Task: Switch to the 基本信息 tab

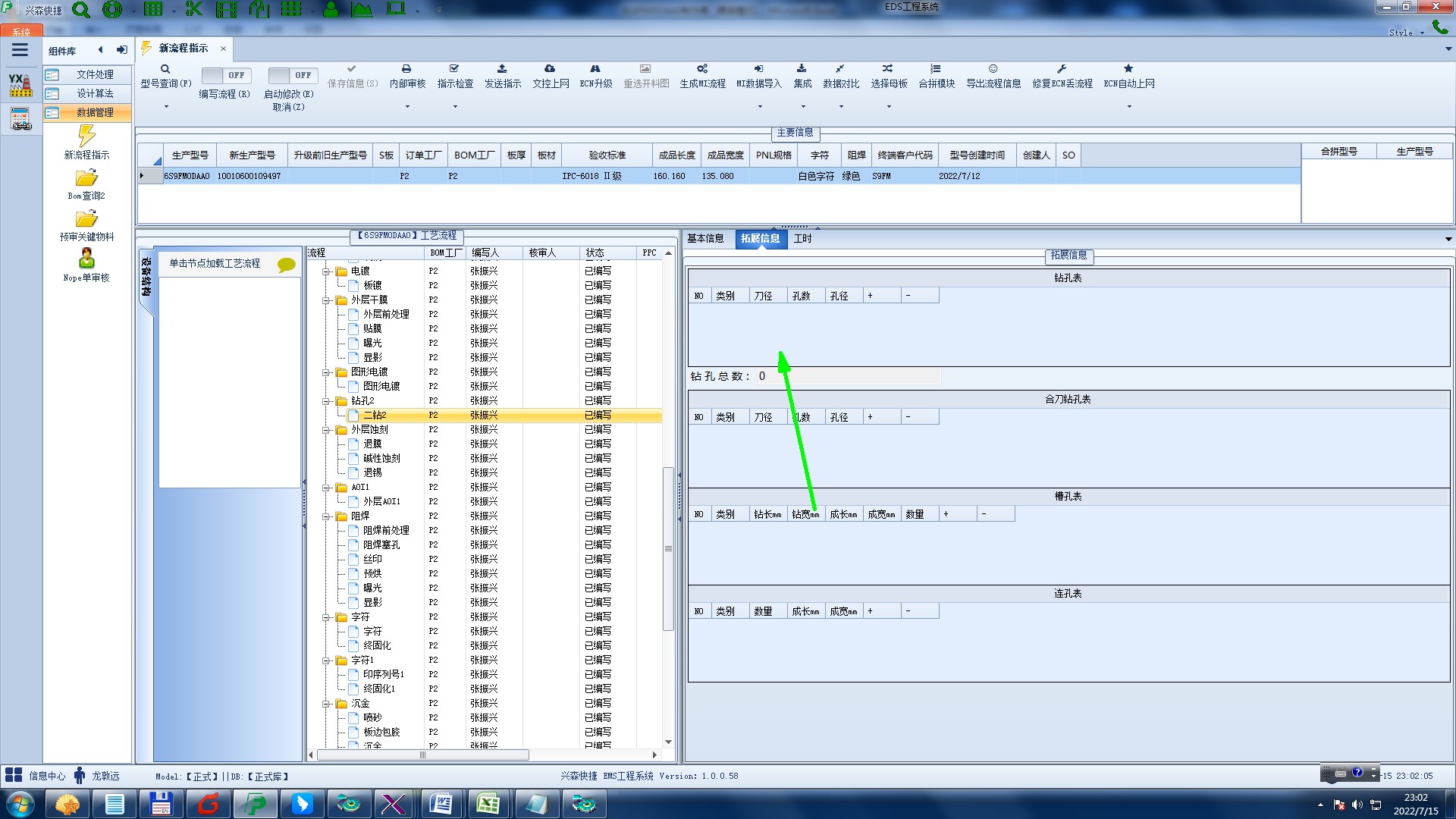Action: [x=705, y=239]
